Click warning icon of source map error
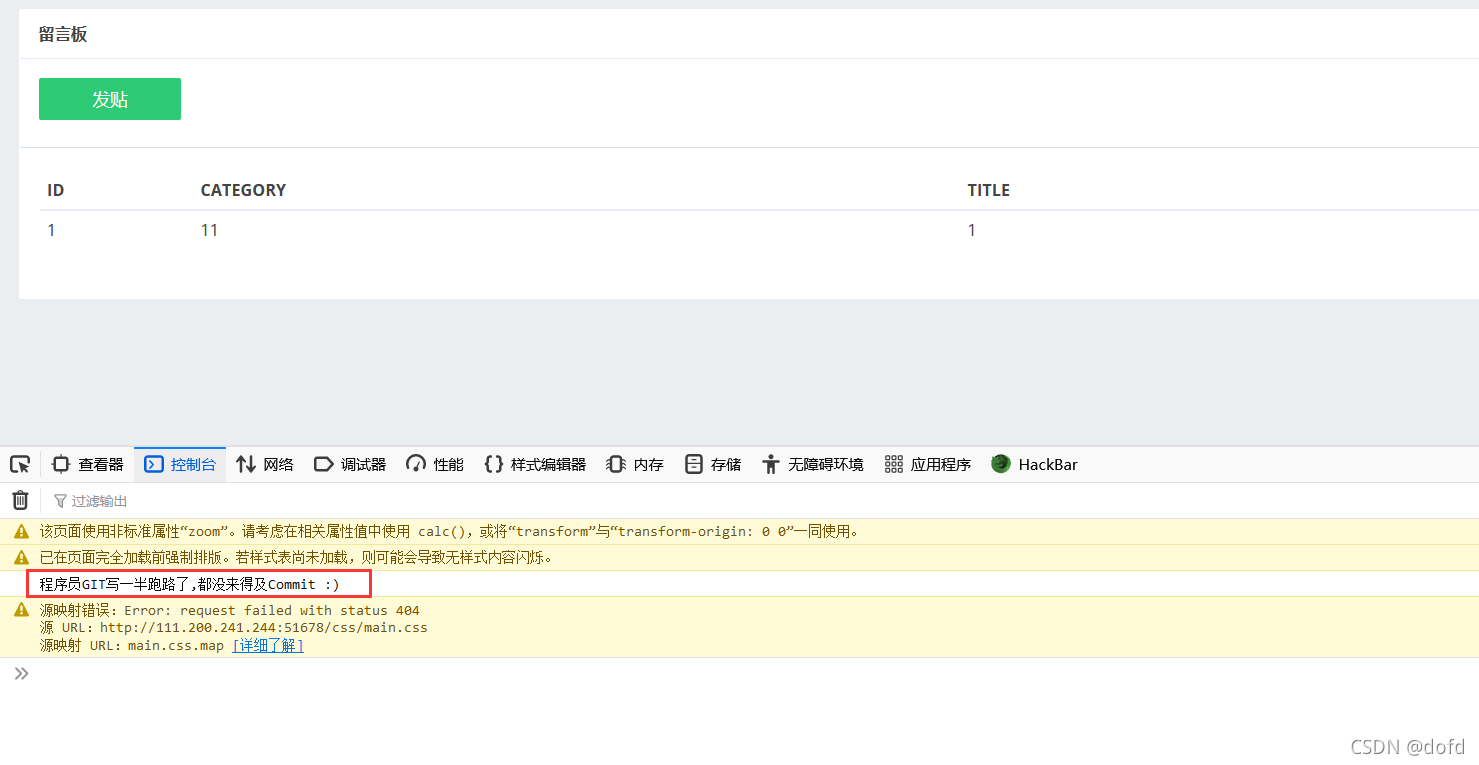1479x765 pixels. click(21, 610)
